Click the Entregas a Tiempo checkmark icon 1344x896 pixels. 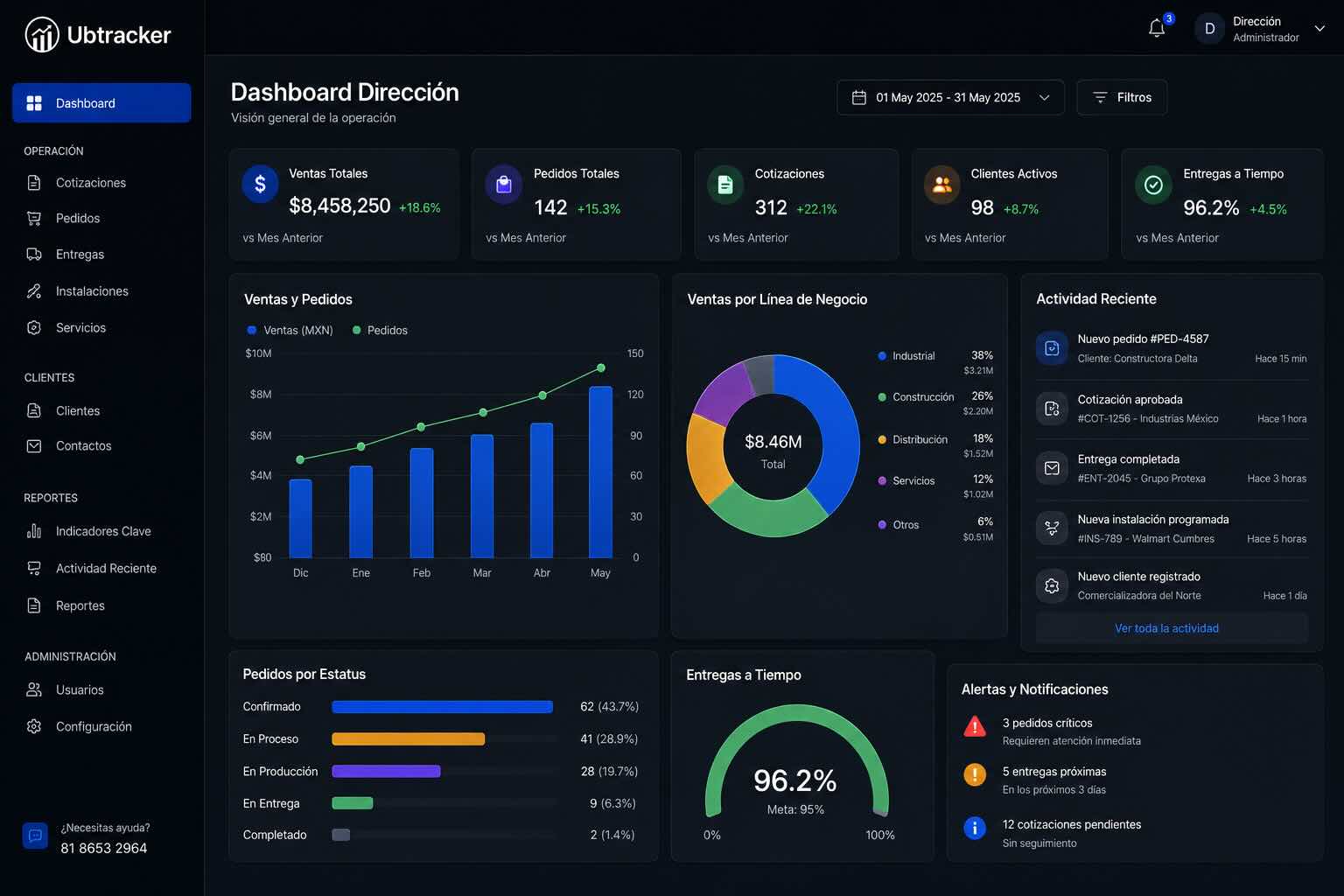tap(1153, 185)
